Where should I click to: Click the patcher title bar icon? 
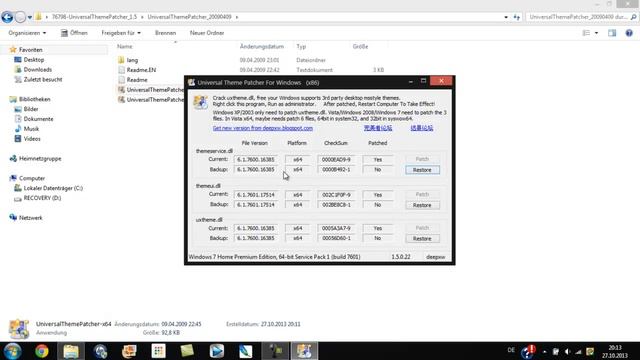[191, 82]
